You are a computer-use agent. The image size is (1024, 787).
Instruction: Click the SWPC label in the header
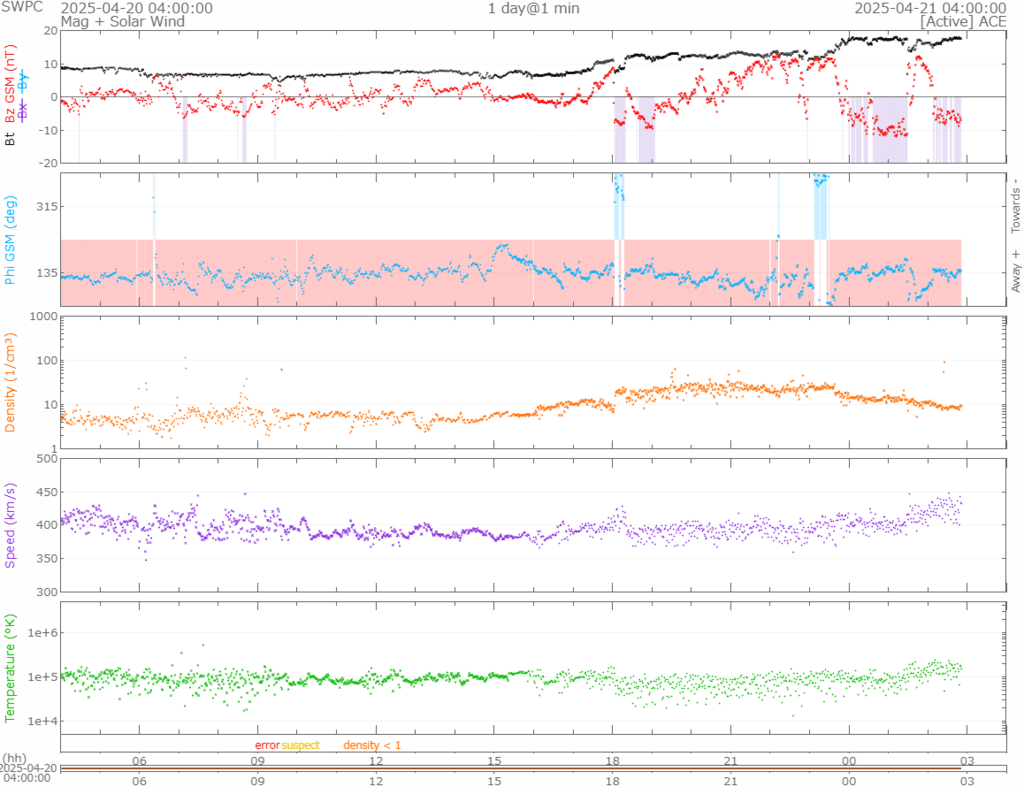(23, 8)
